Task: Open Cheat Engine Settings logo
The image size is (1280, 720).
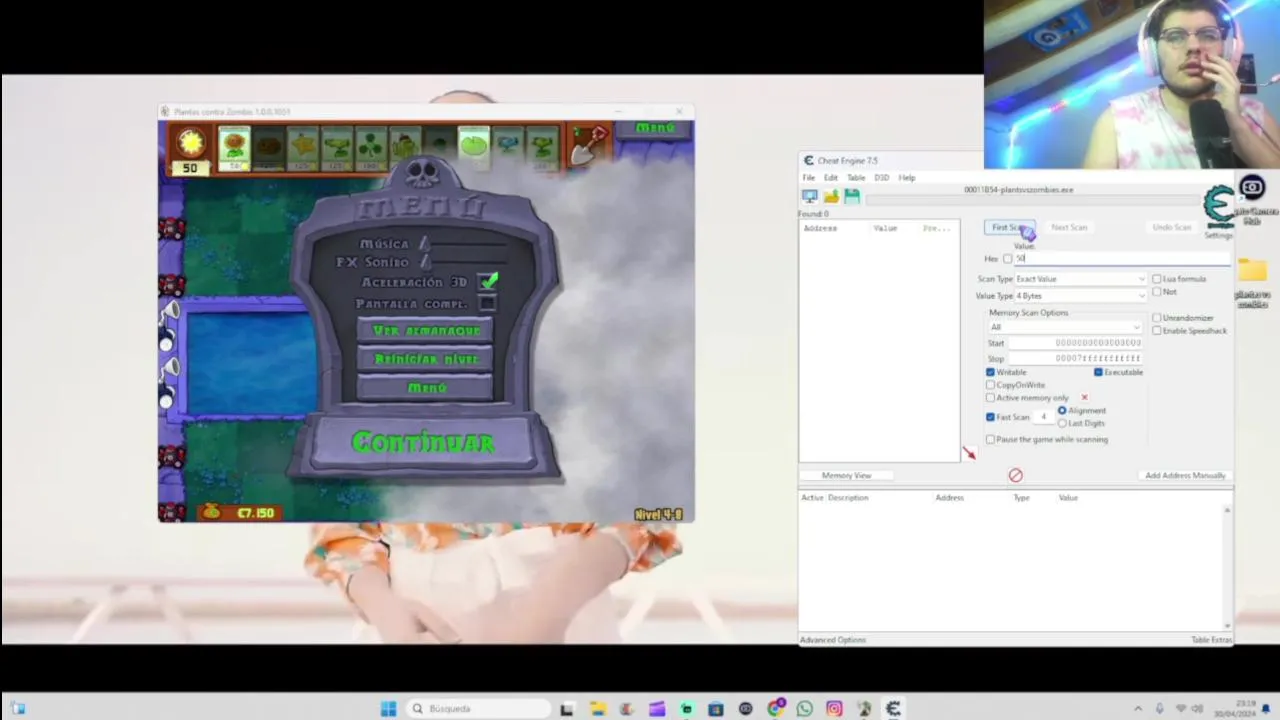Action: (x=1218, y=208)
